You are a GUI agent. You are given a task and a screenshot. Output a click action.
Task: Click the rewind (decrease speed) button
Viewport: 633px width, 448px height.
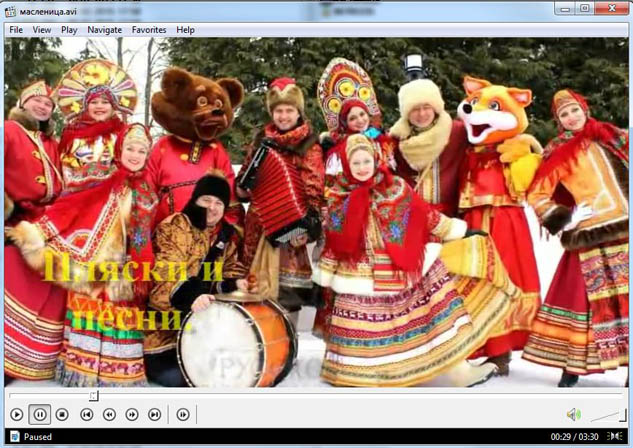109,415
